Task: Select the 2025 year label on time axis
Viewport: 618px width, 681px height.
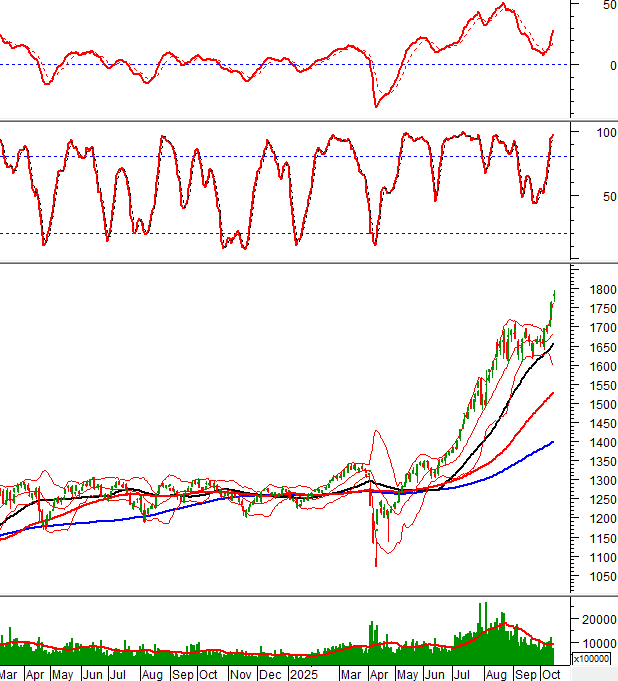Action: click(303, 675)
